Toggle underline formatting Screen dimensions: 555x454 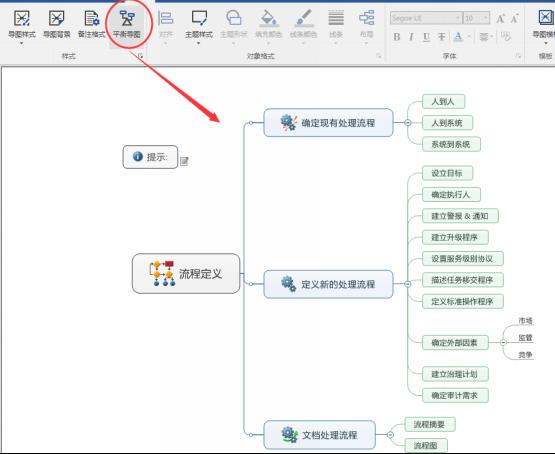427,37
